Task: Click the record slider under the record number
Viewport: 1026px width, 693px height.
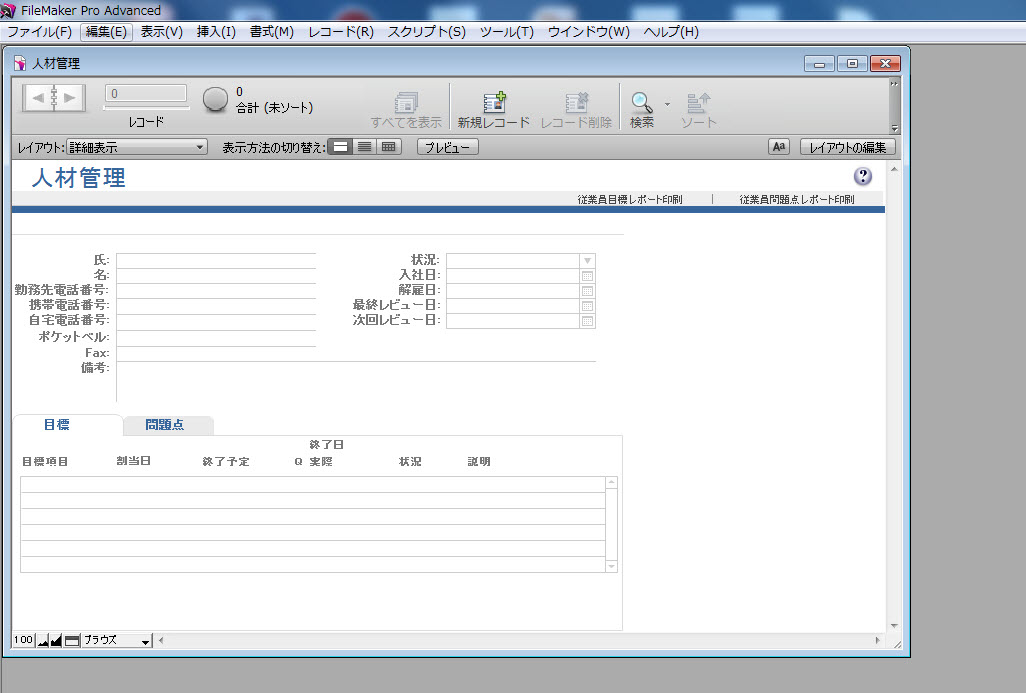Action: 146,107
